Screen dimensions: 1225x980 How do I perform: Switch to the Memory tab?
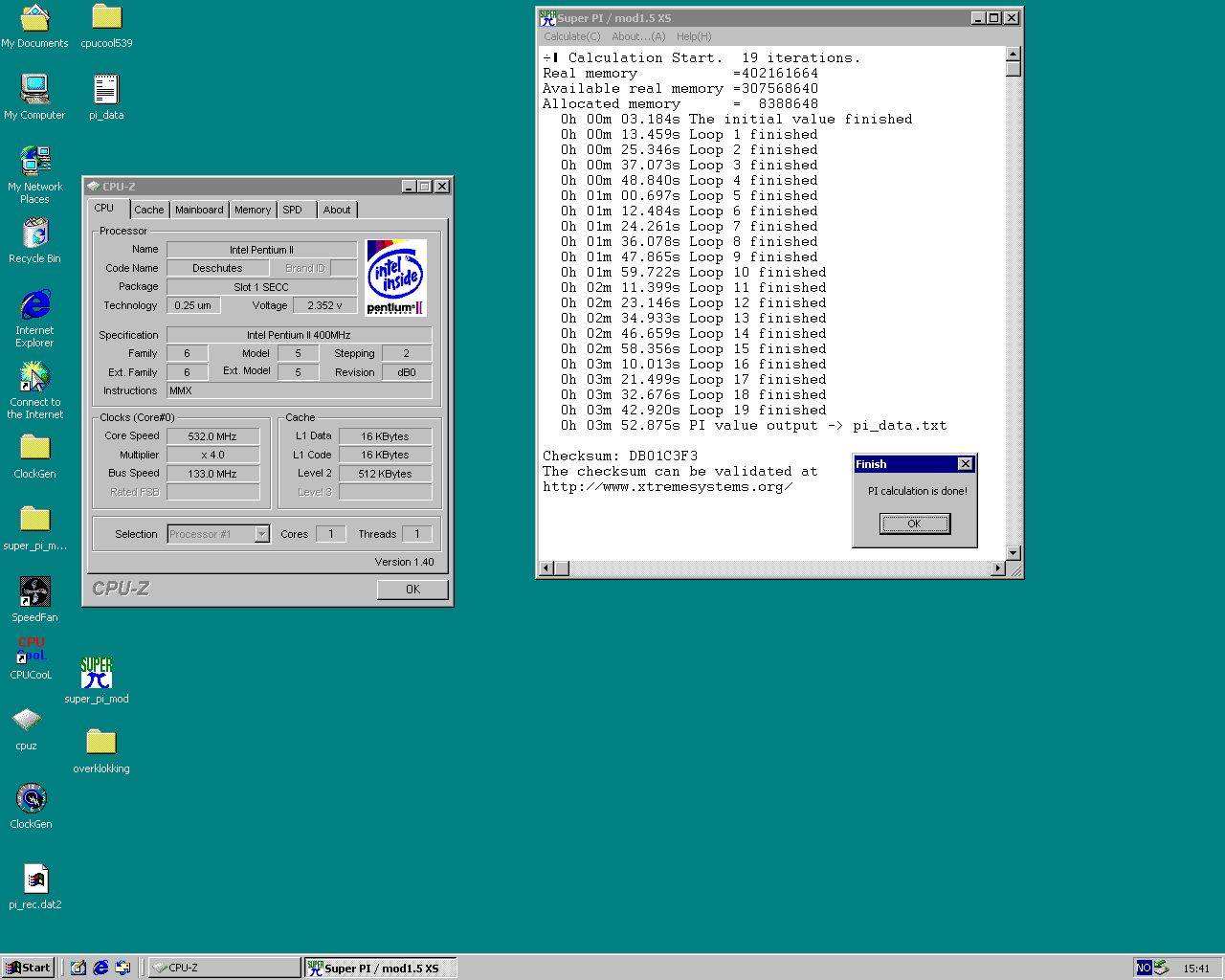pyautogui.click(x=253, y=210)
